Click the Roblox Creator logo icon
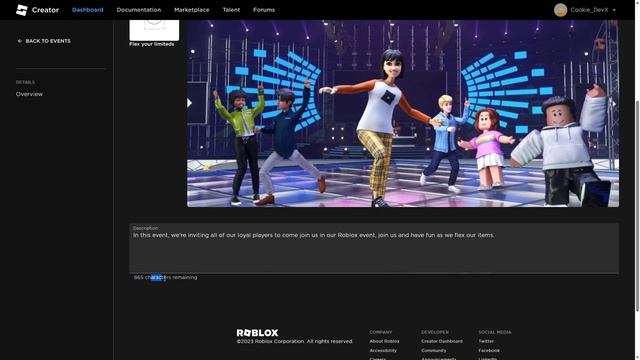The image size is (640, 360). point(22,10)
